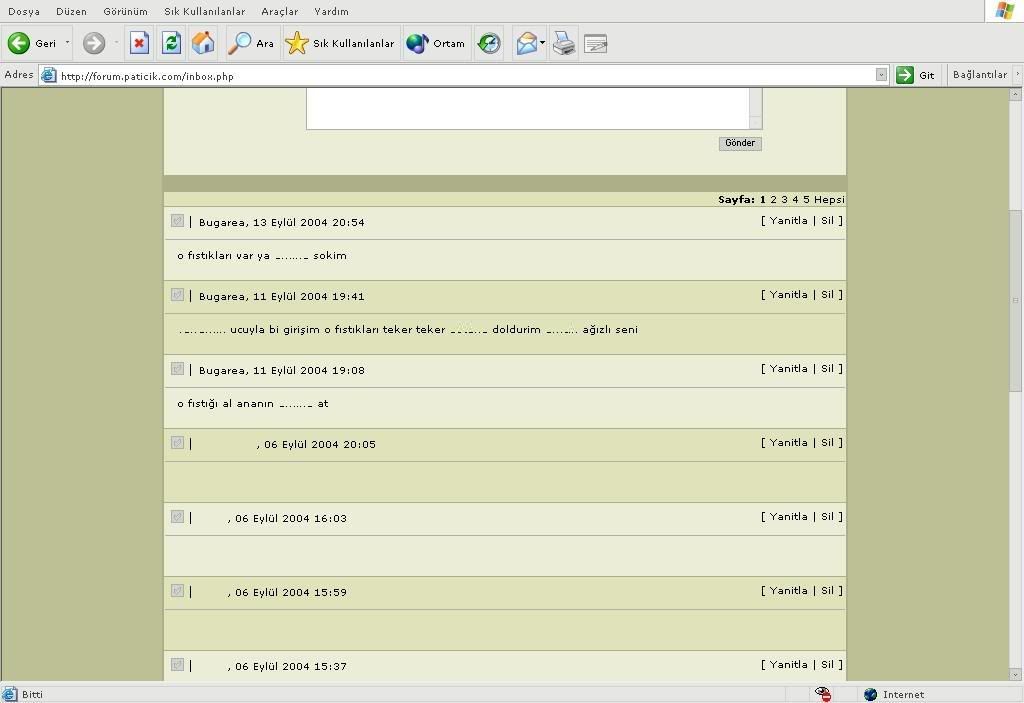This screenshot has height=703, width=1024.
Task: Click Yanıtla for 11 Eylül 19:41 message
Action: click(x=788, y=295)
